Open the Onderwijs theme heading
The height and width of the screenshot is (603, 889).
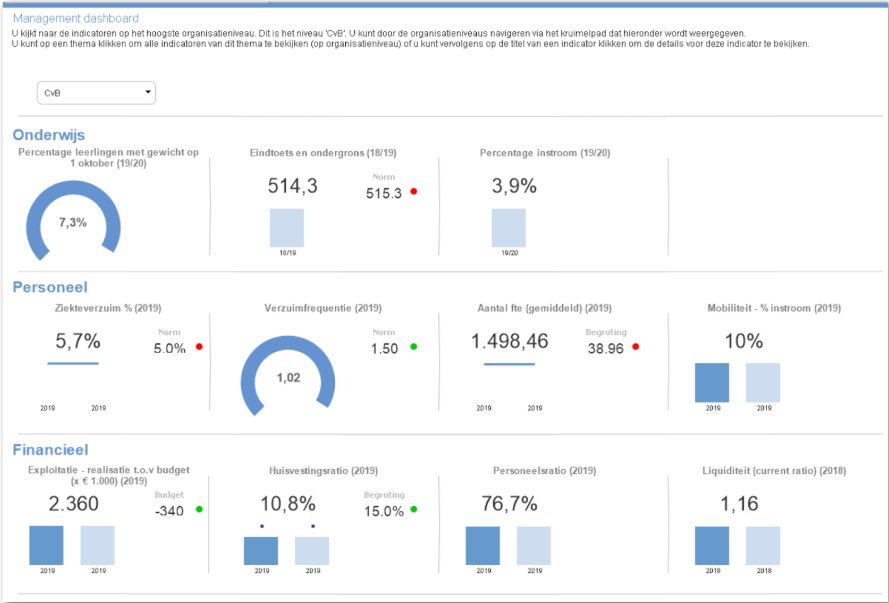48,135
